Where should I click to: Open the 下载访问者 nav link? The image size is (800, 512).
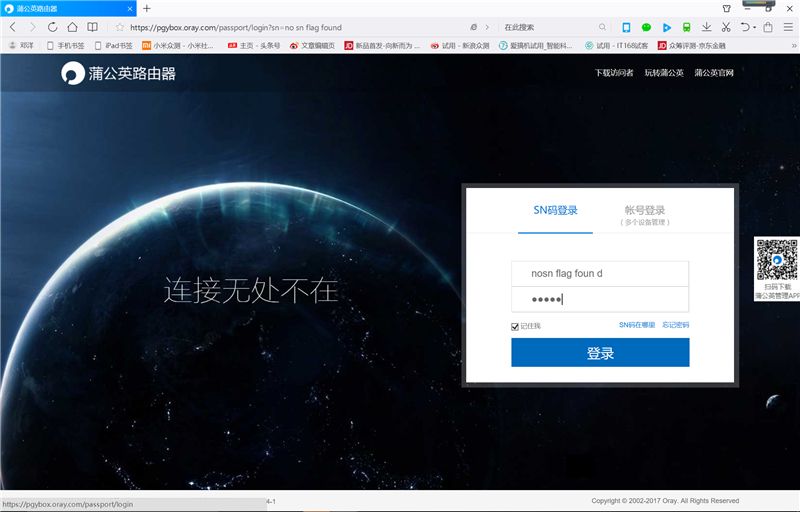pos(614,73)
